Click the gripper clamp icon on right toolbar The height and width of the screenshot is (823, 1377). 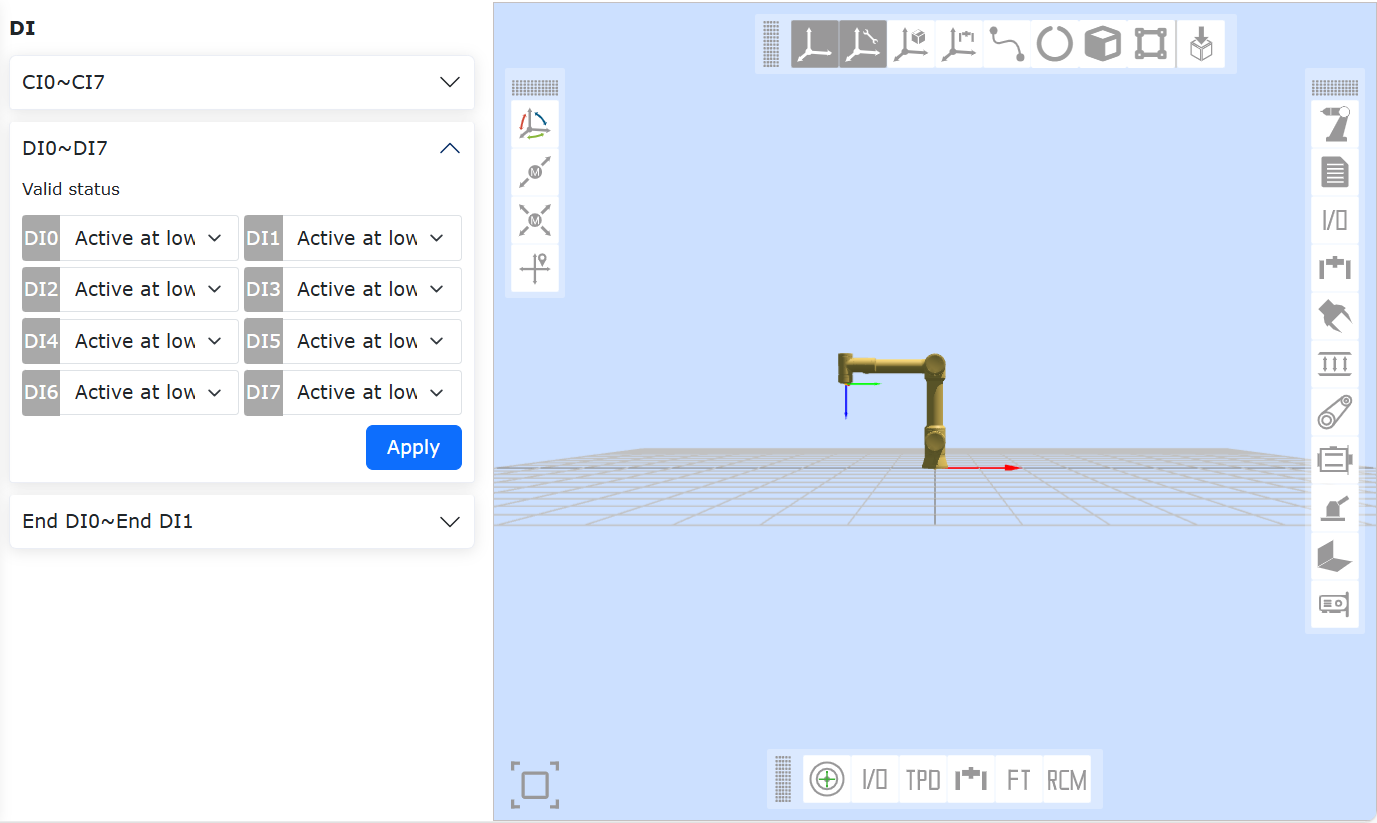[1335, 268]
